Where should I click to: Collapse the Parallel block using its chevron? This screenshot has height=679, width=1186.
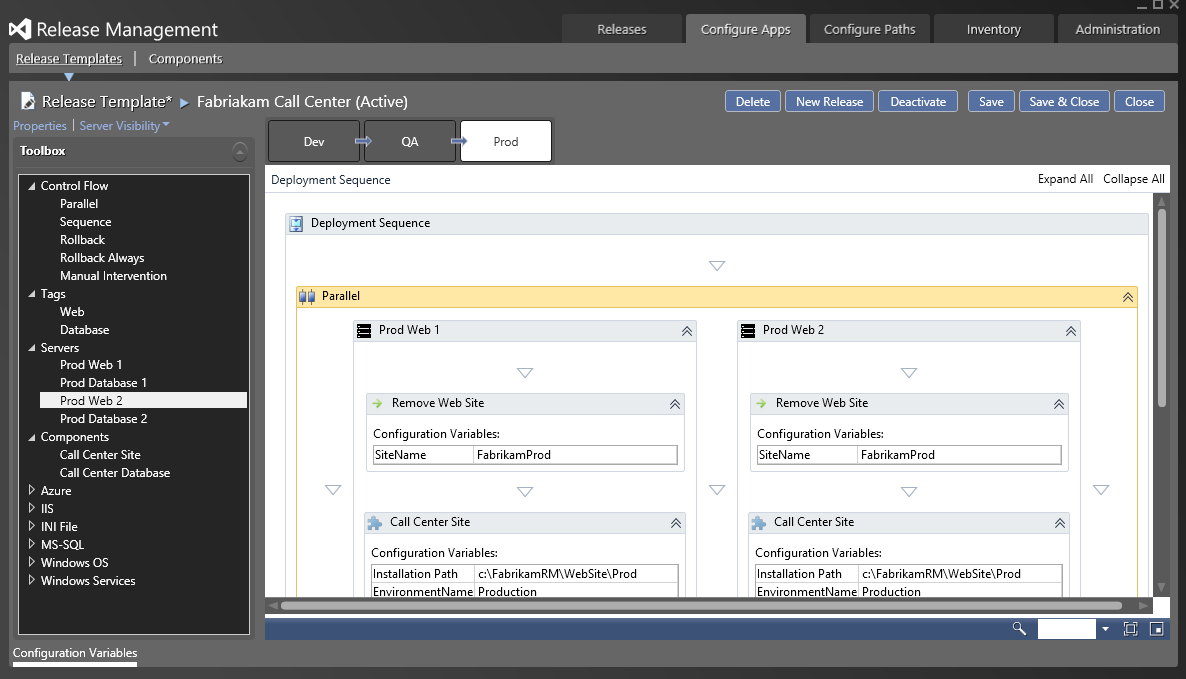[x=1127, y=297]
